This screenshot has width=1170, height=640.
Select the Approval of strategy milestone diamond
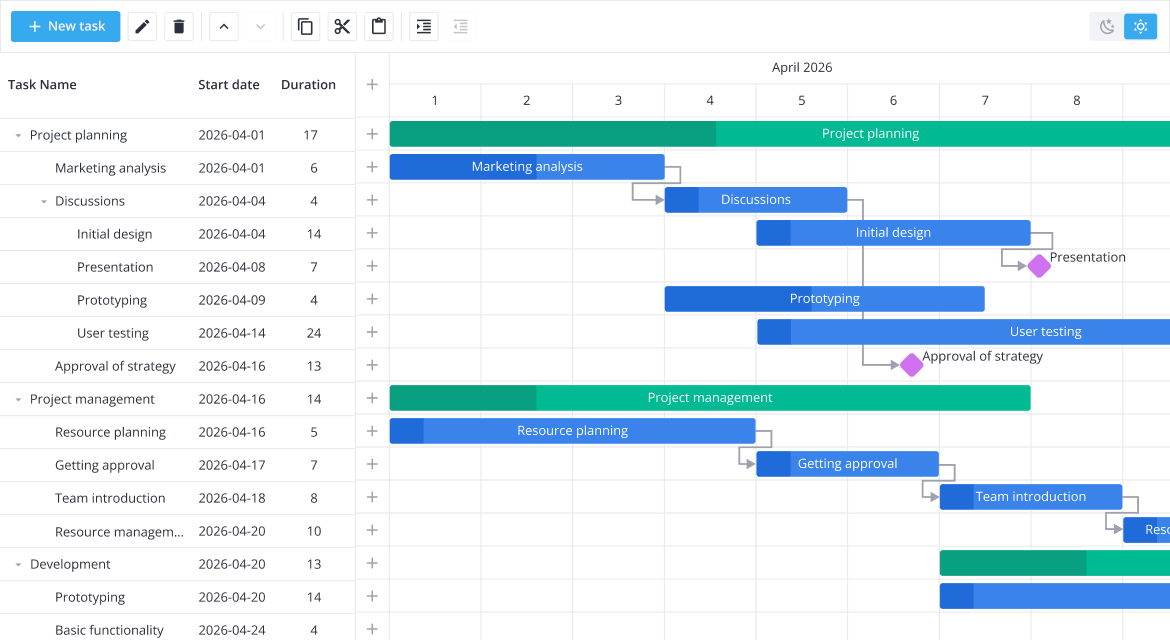coord(911,365)
